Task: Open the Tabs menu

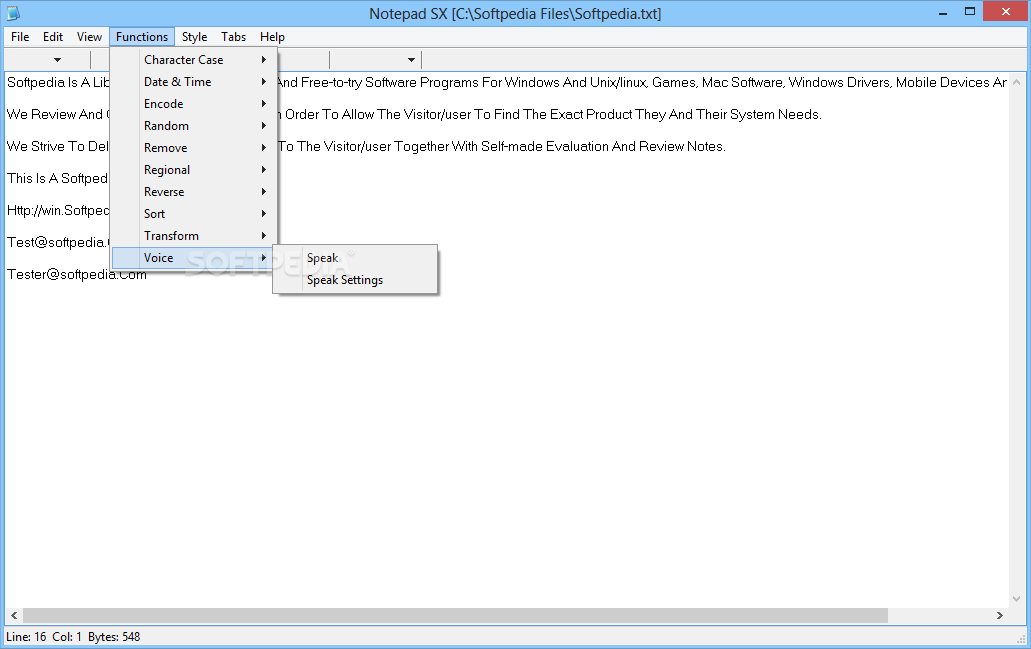Action: click(x=233, y=37)
